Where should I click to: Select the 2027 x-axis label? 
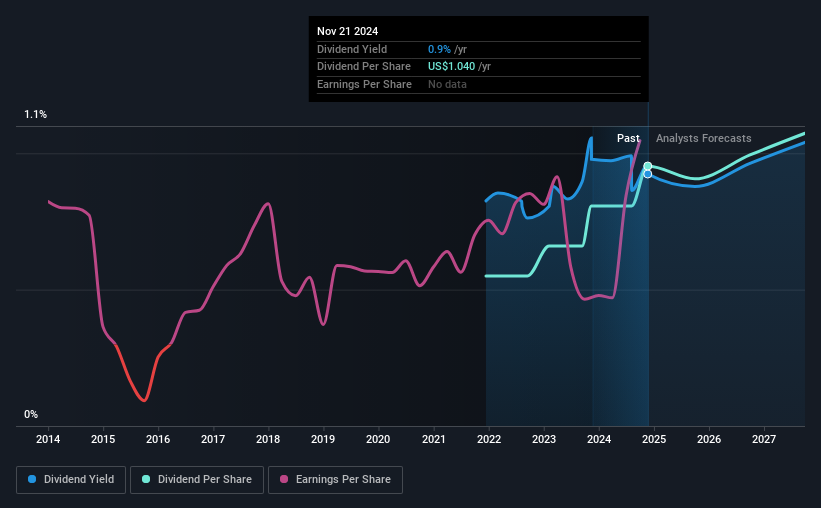tap(763, 439)
